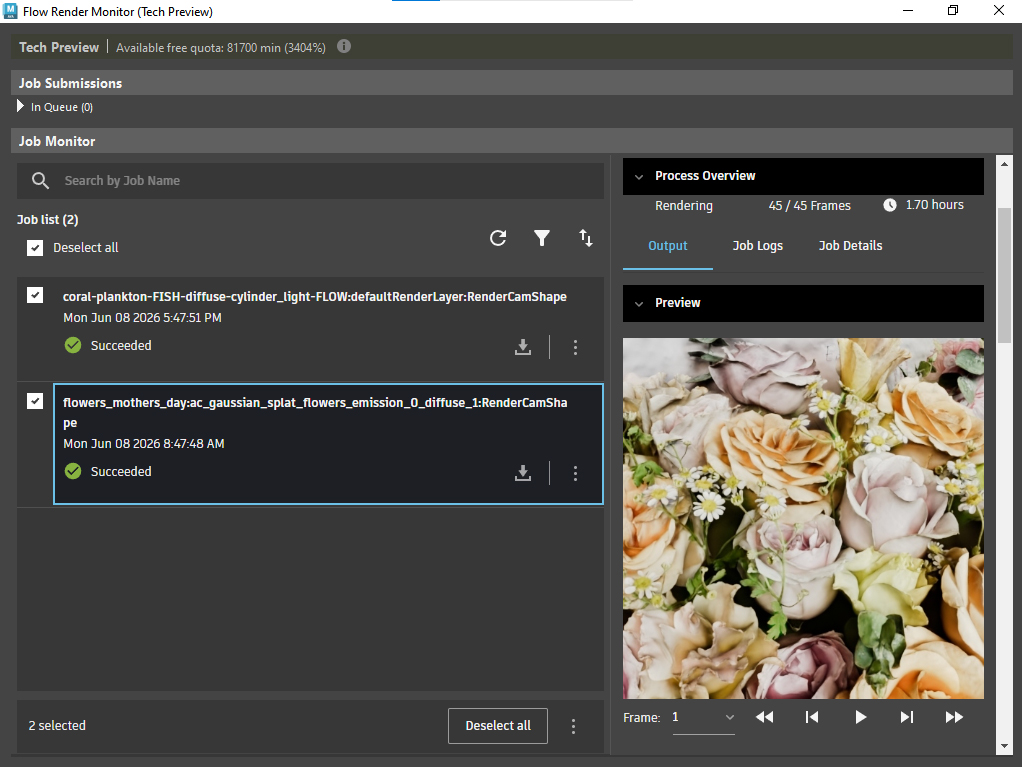Viewport: 1022px width, 767px height.
Task: Click Succeeded status icon of flowers job
Action: pyautogui.click(x=73, y=471)
